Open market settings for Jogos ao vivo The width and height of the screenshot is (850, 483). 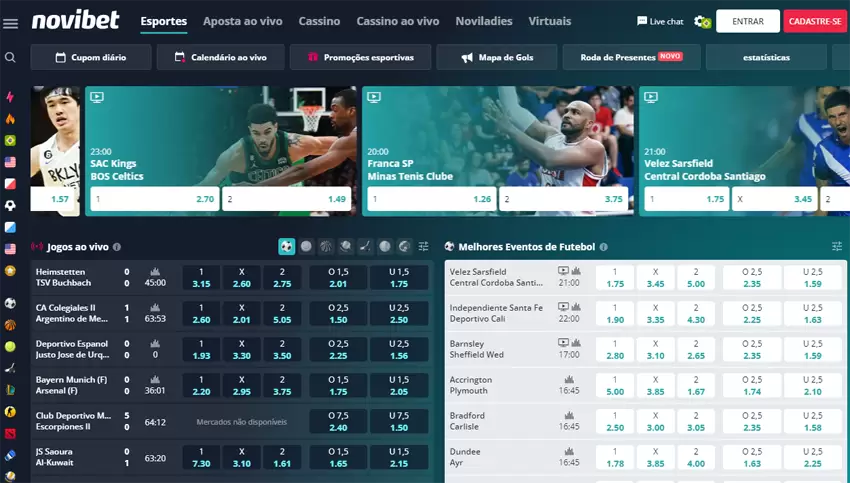point(423,246)
